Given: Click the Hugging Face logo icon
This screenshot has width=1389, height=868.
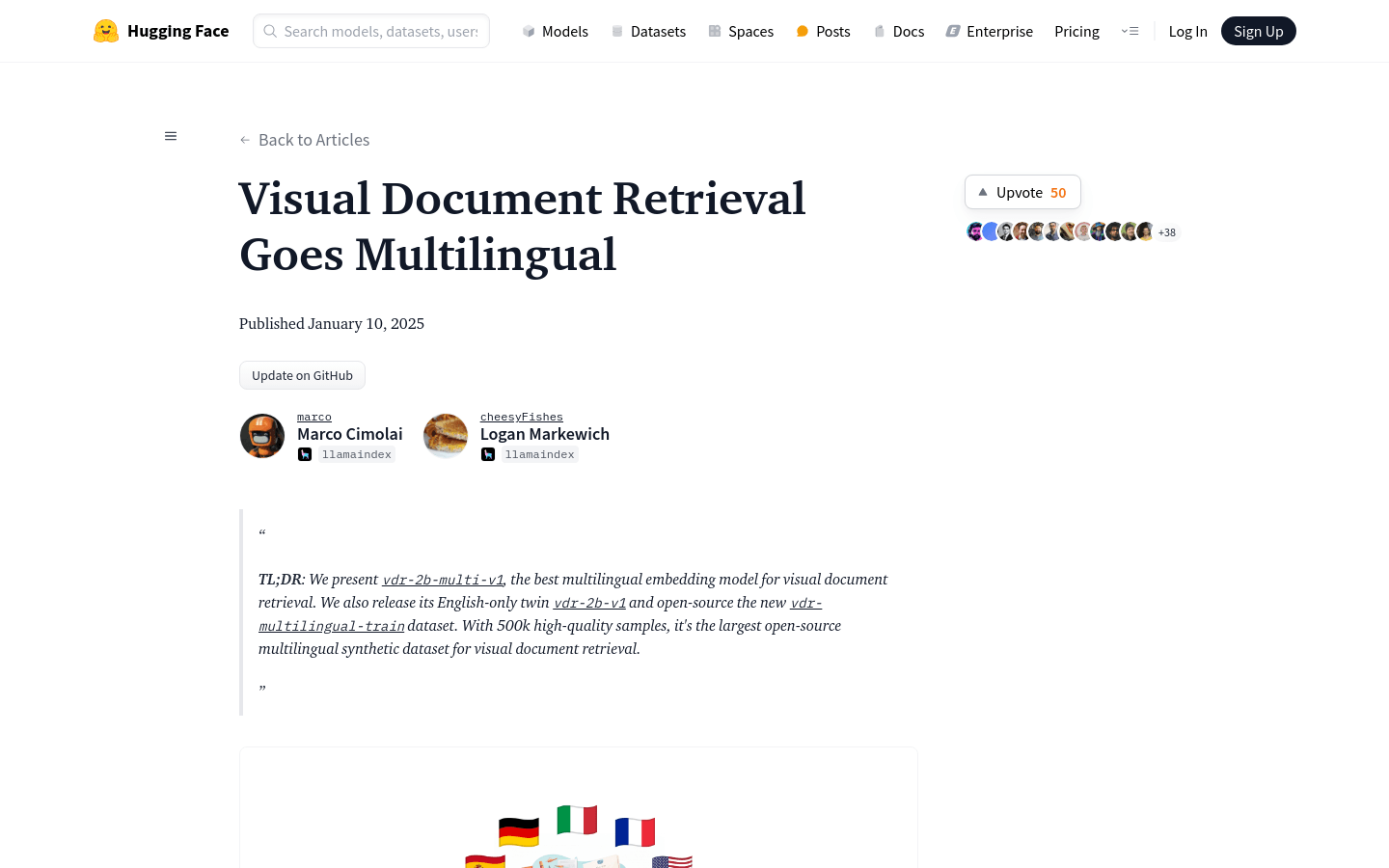Looking at the screenshot, I should [x=106, y=31].
